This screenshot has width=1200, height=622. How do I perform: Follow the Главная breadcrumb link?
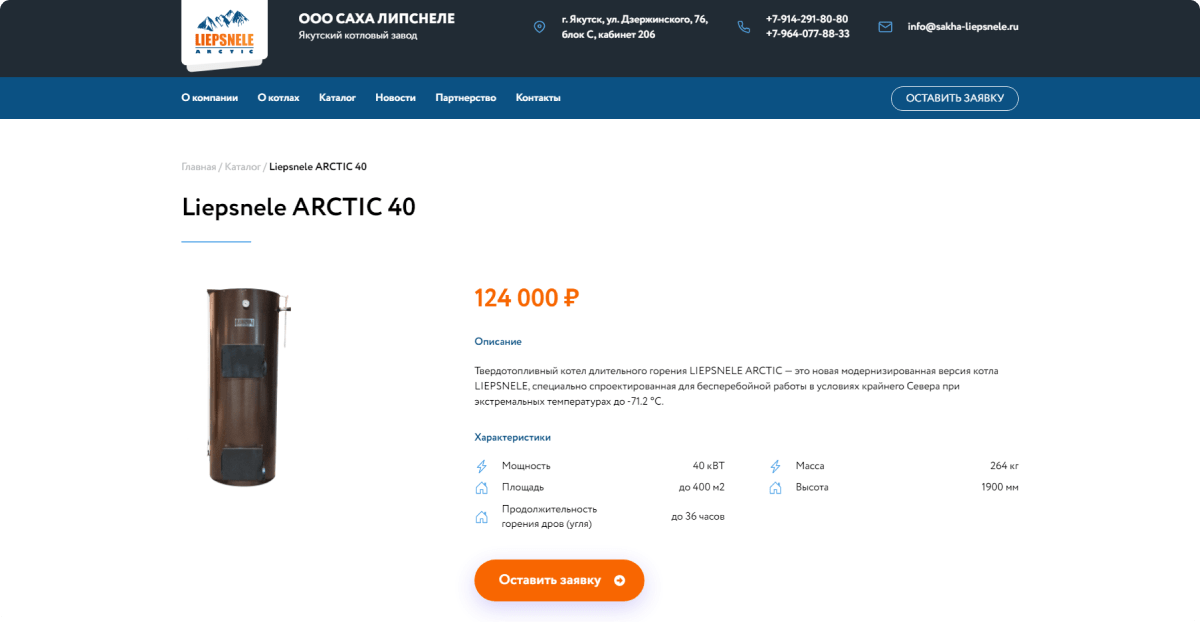tap(198, 167)
